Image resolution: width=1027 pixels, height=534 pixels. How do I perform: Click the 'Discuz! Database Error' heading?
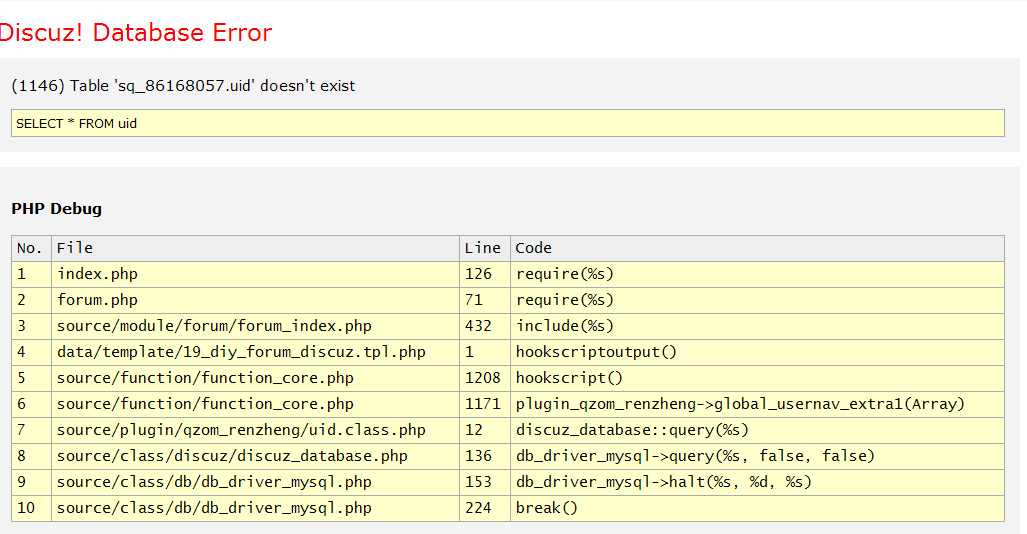pos(136,33)
